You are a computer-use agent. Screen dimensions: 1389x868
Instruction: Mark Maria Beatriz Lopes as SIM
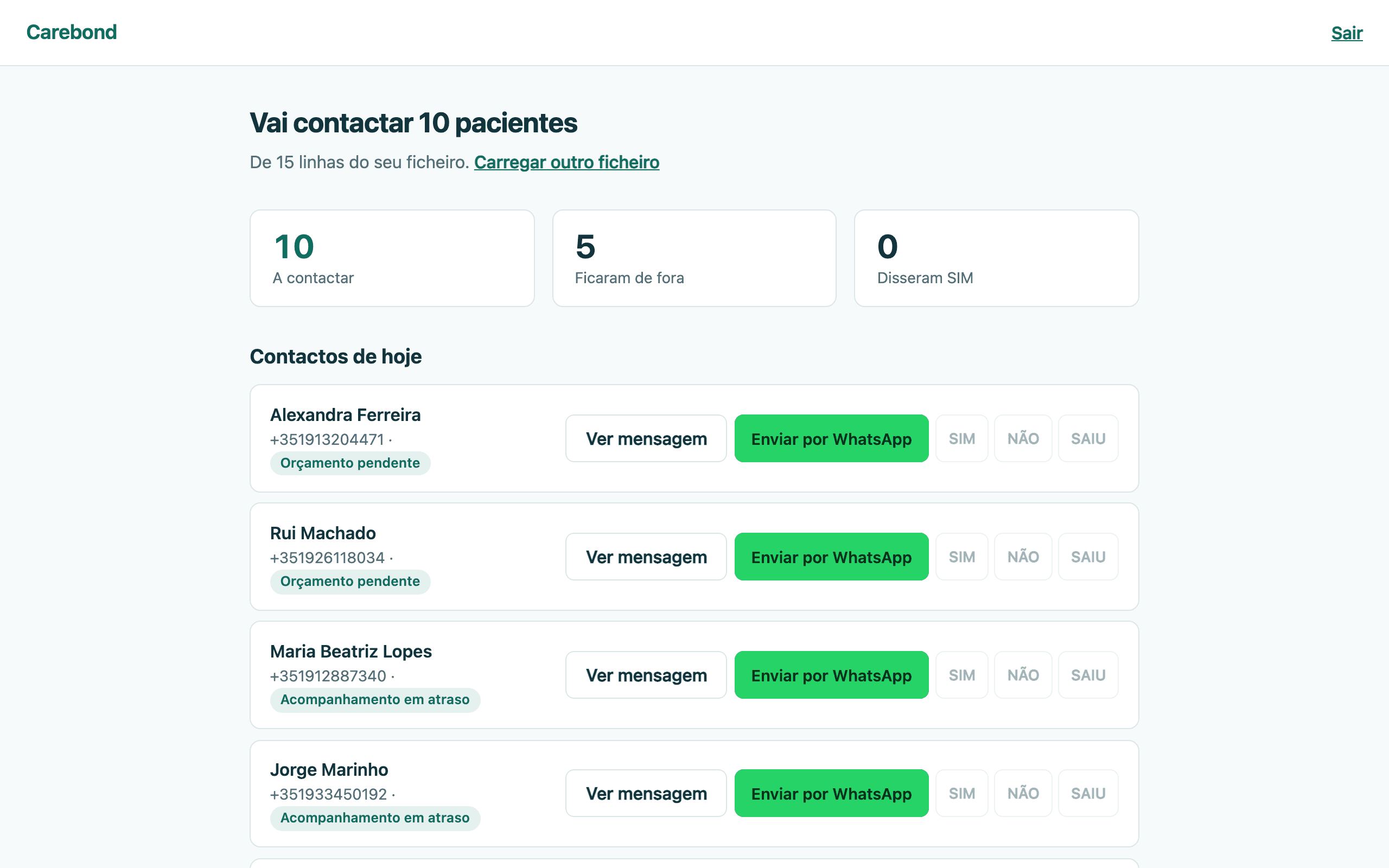coord(961,675)
